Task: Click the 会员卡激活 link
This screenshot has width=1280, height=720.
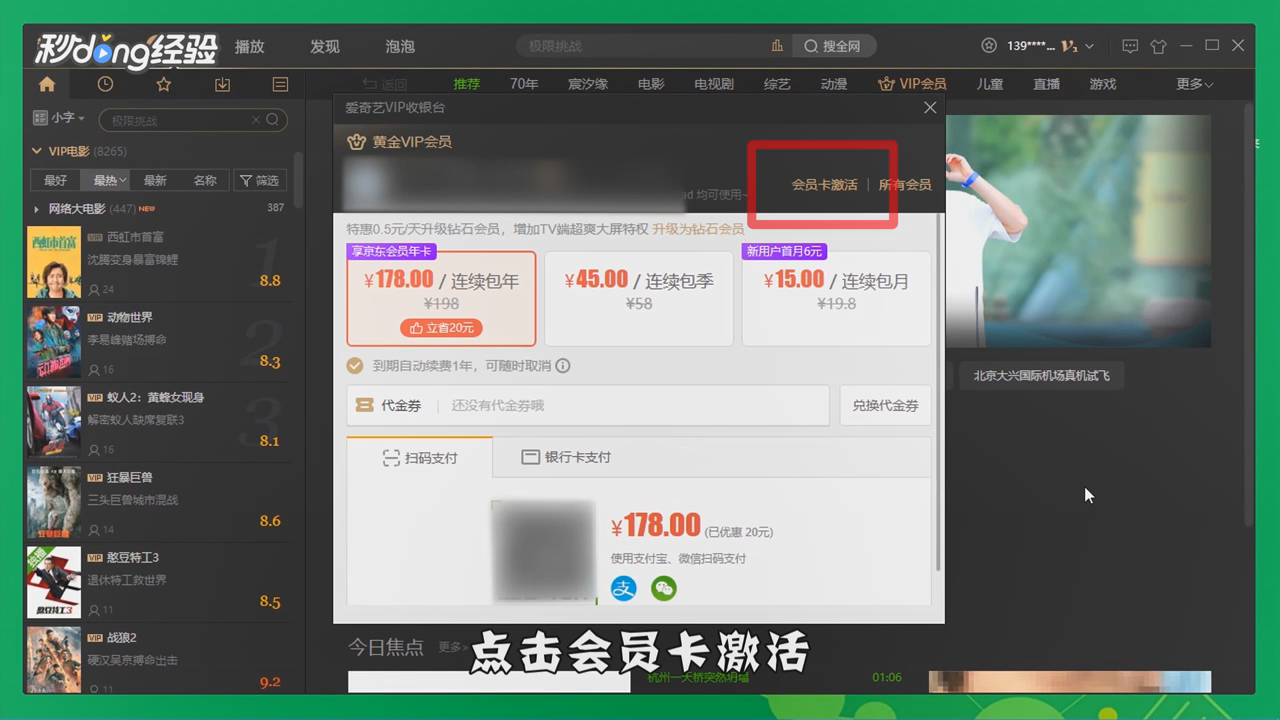Action: (x=824, y=185)
